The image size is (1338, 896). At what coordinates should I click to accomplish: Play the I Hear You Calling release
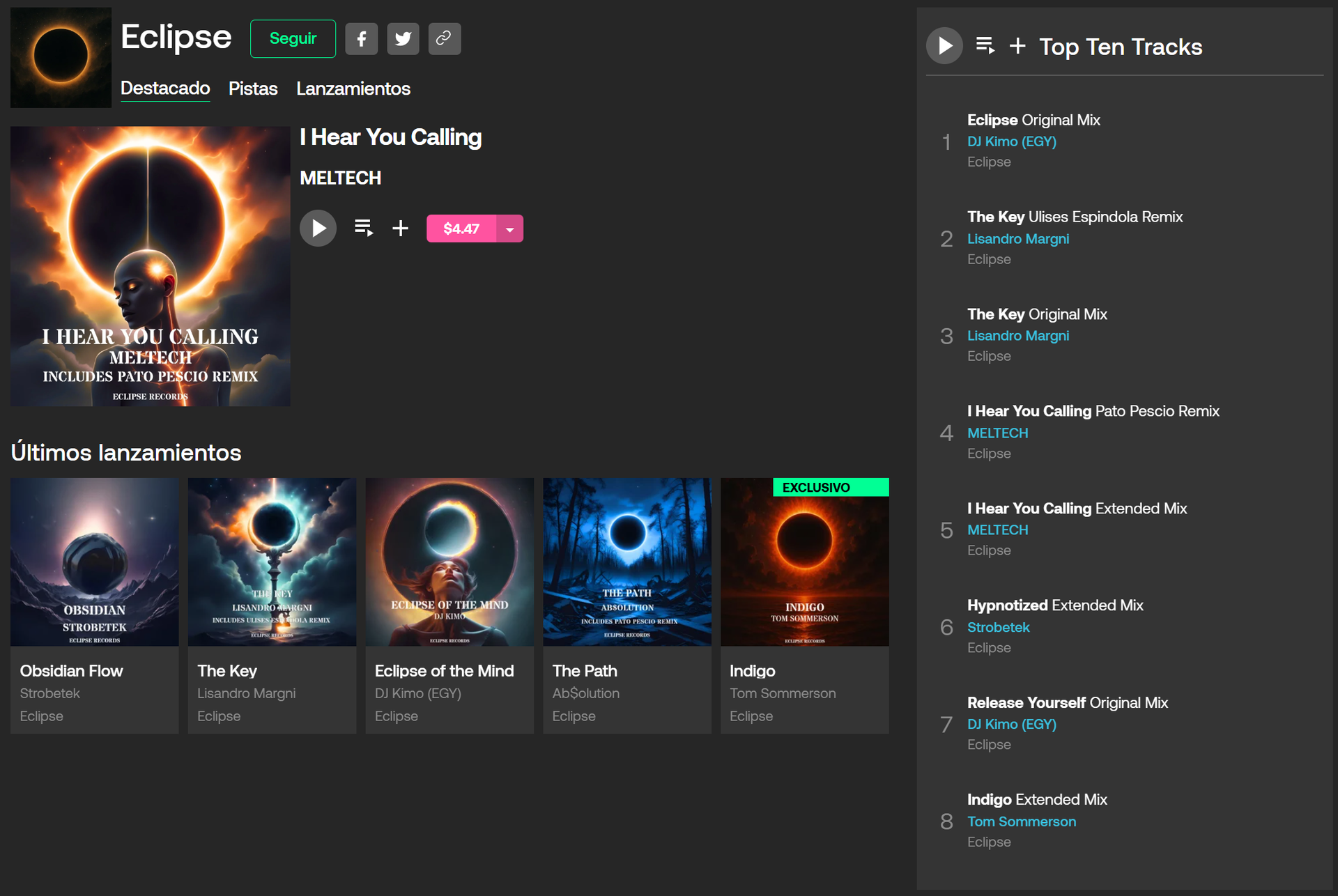point(318,229)
